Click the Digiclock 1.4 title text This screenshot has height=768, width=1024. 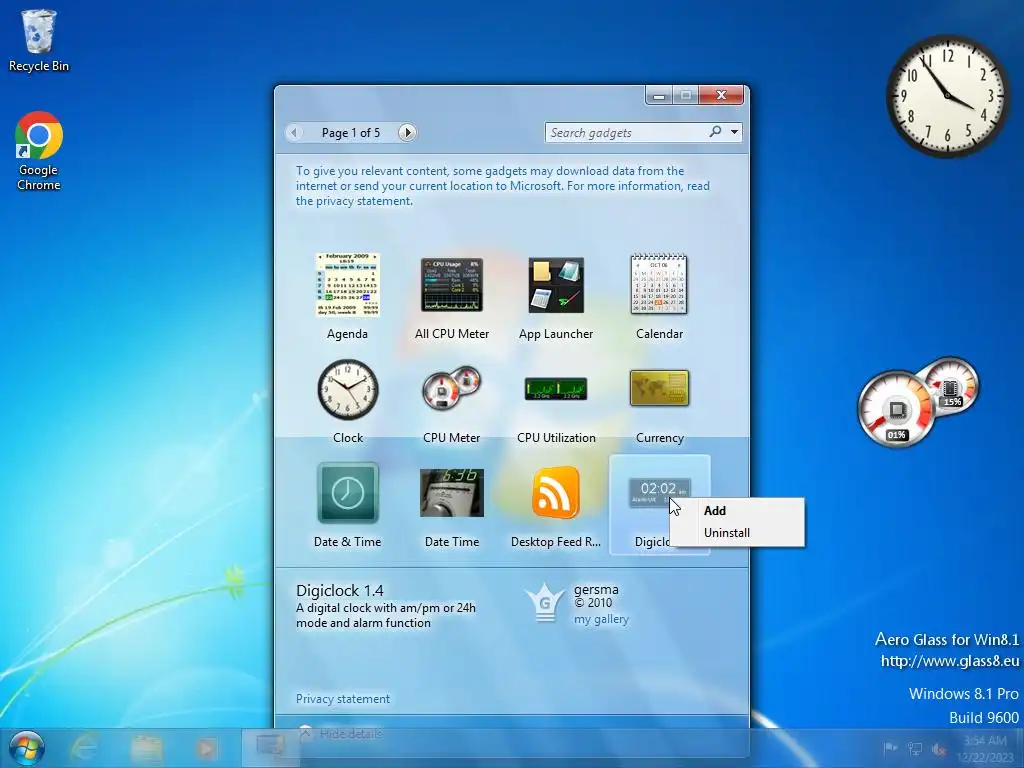coord(340,590)
